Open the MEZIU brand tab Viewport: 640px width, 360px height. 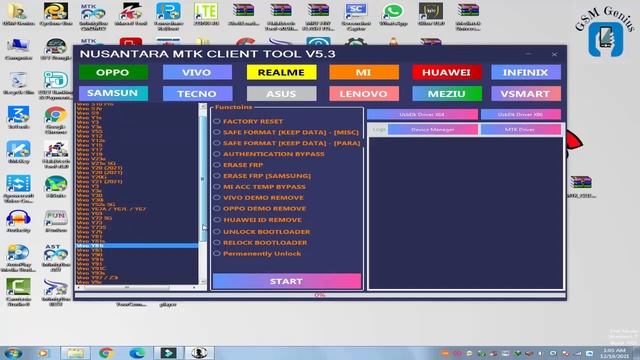click(x=447, y=93)
